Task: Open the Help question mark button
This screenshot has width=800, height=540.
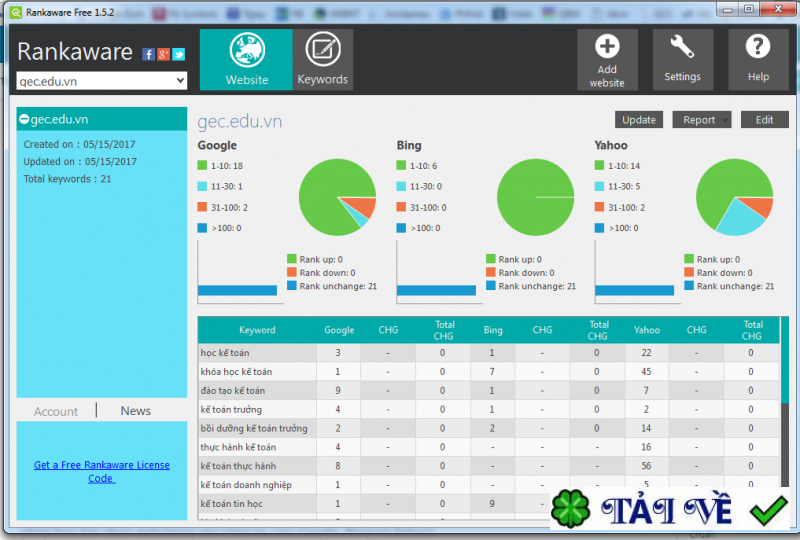Action: point(758,60)
